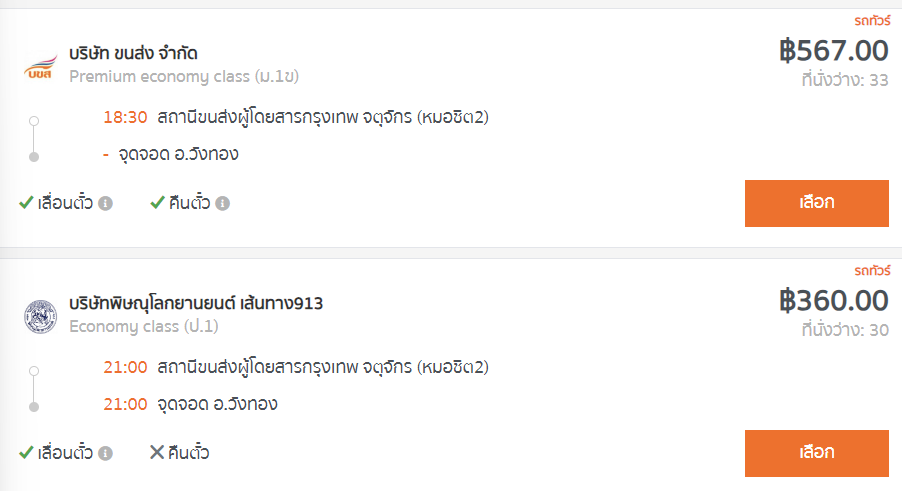
Task: Click the ที่นั่งว่าง: 30 seats text
Action: 845,330
